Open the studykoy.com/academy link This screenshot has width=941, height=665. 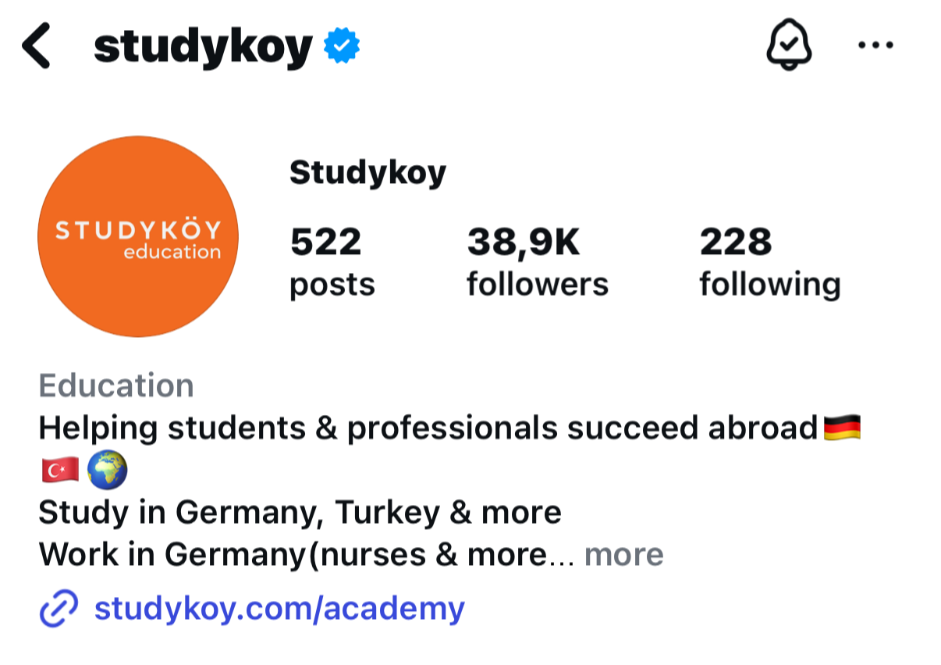coord(279,608)
